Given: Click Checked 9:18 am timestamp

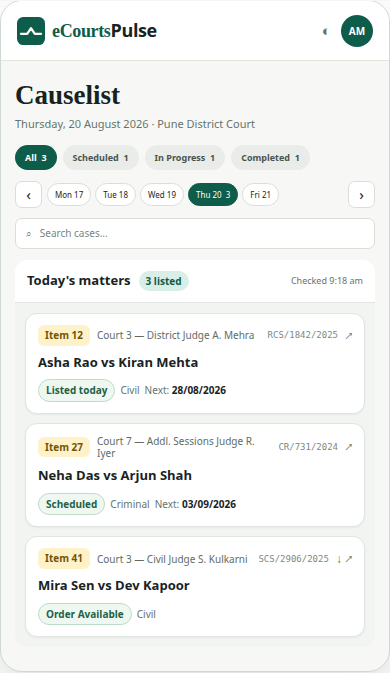Looking at the screenshot, I should pyautogui.click(x=327, y=281).
